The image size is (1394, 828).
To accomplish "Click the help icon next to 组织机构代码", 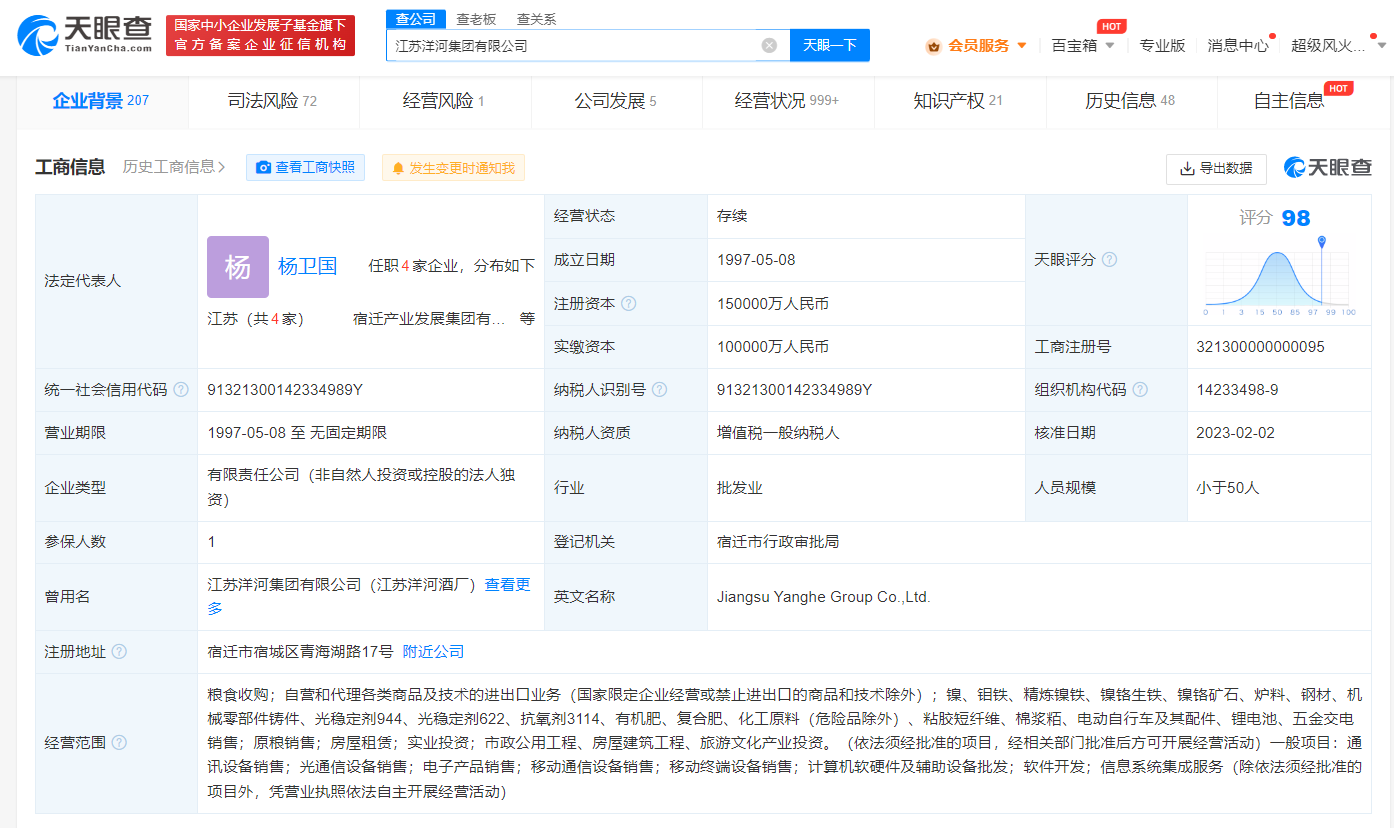I will click(1140, 390).
